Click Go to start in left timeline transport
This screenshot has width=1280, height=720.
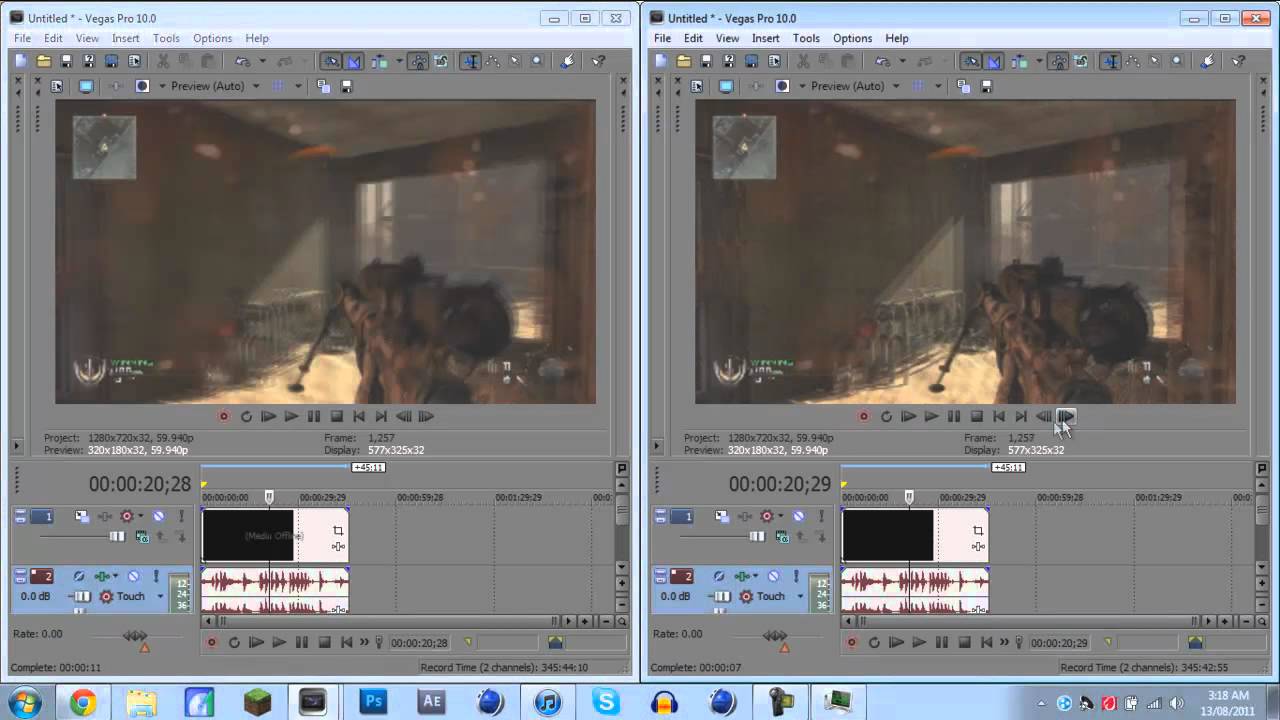point(346,643)
